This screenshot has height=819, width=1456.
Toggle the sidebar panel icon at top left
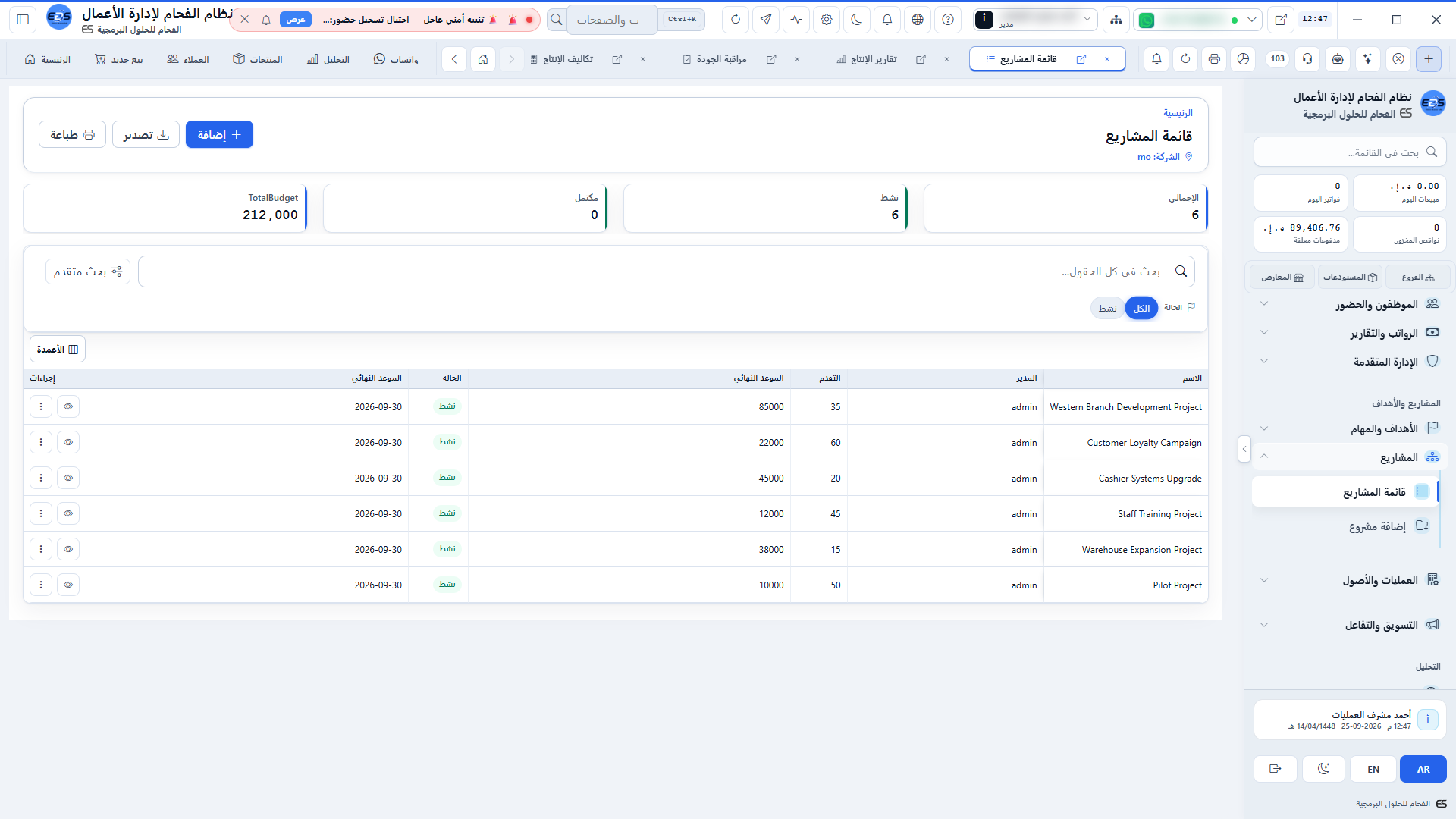pos(23,20)
